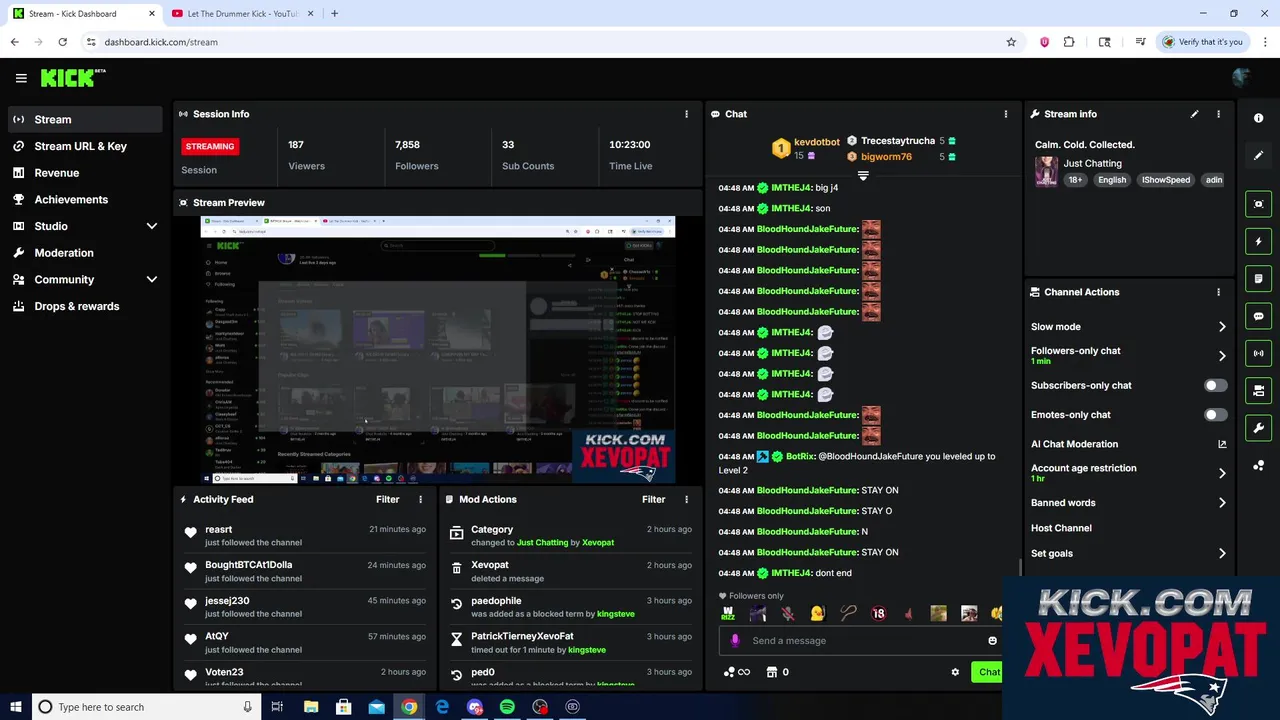Open Channel Actions three-dot menu

coord(1218,292)
